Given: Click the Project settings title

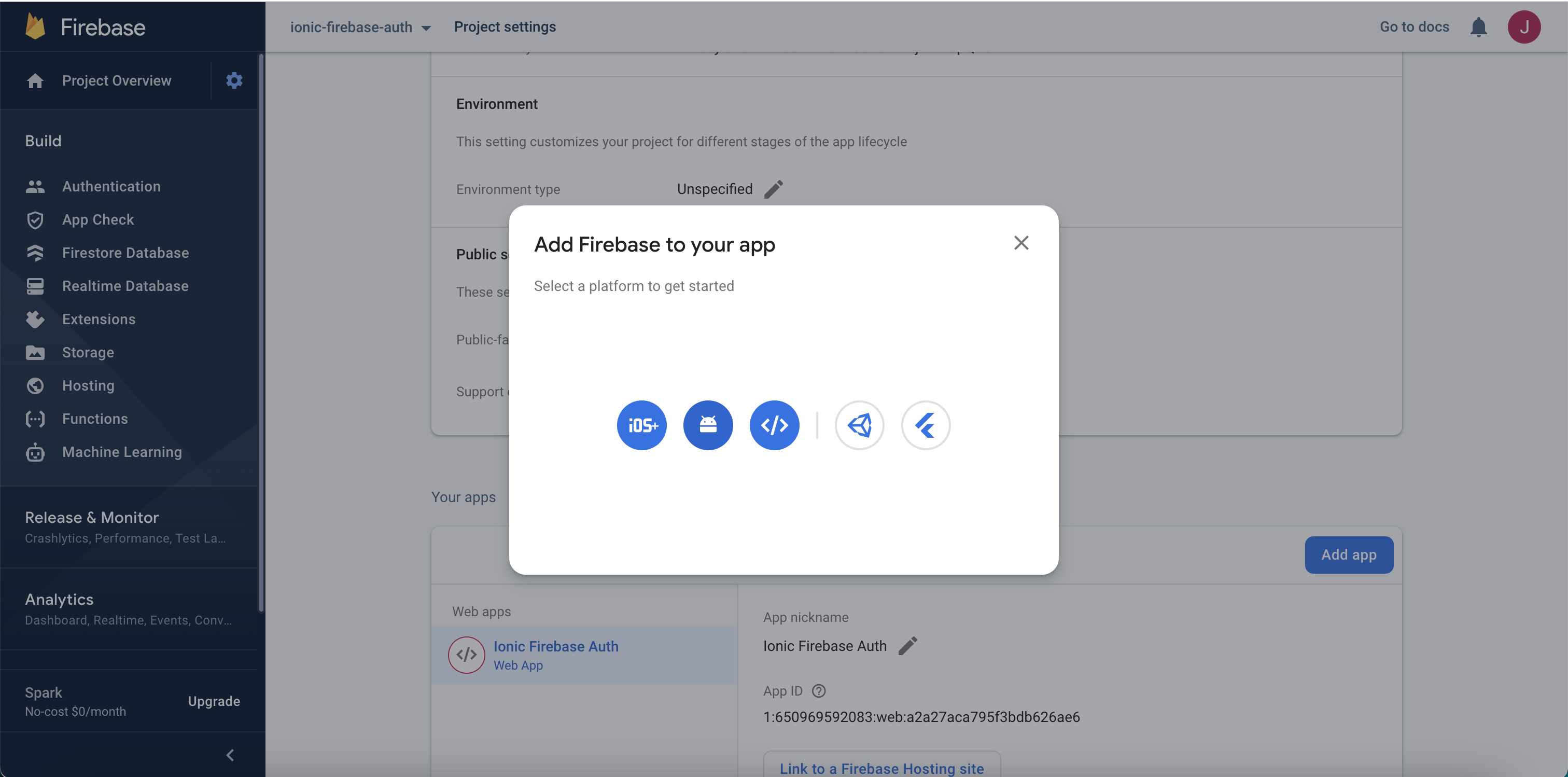Looking at the screenshot, I should 505,27.
